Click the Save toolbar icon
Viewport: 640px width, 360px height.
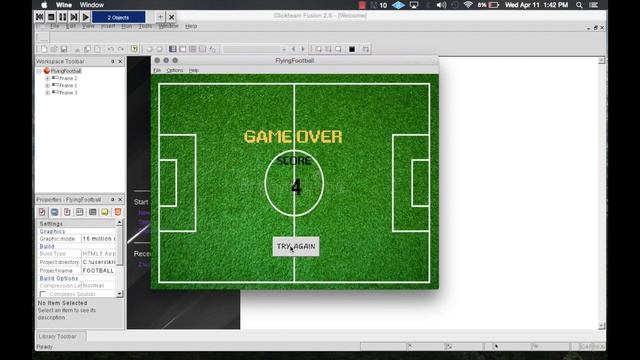click(64, 49)
